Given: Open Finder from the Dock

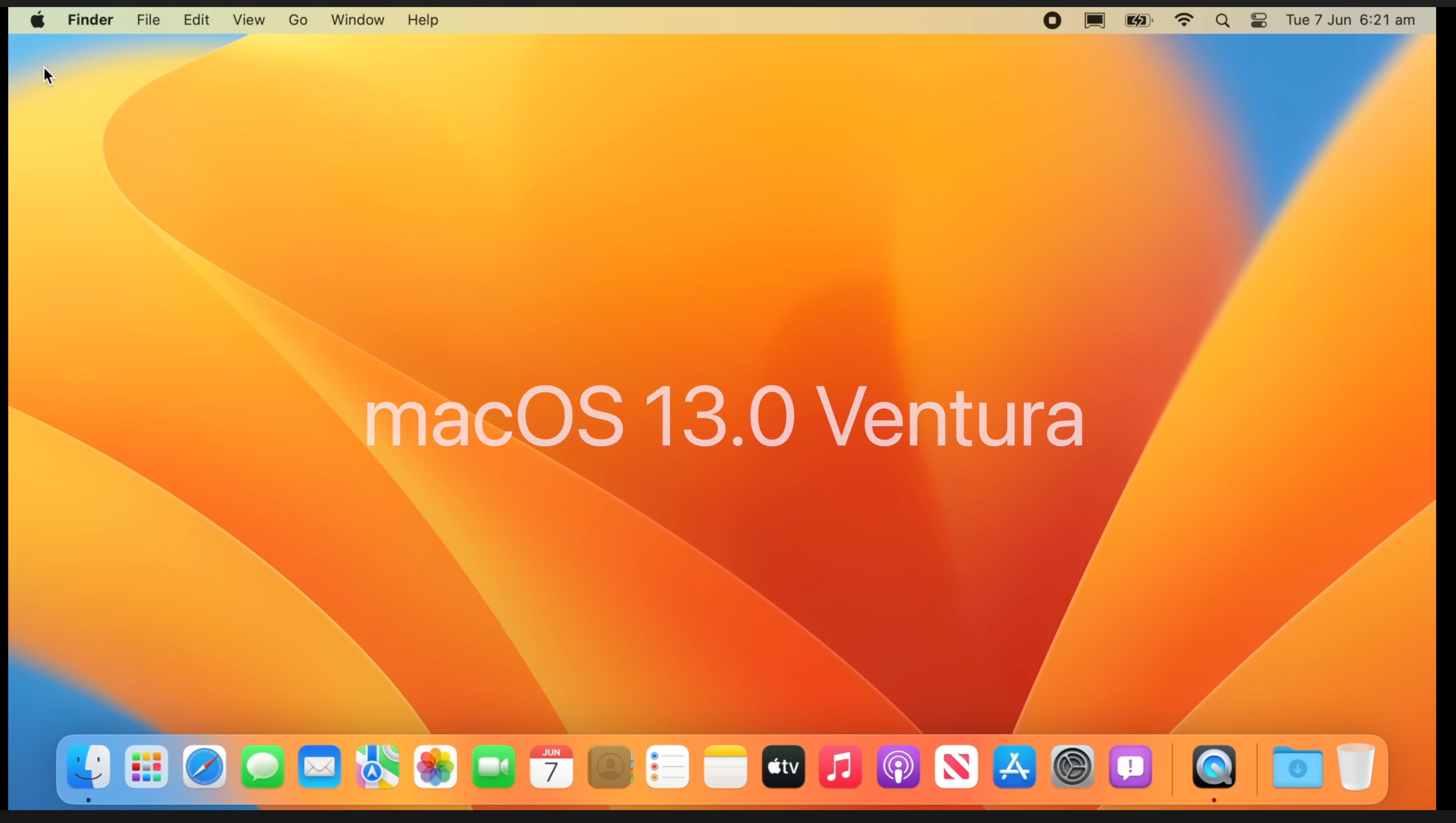Looking at the screenshot, I should click(89, 767).
